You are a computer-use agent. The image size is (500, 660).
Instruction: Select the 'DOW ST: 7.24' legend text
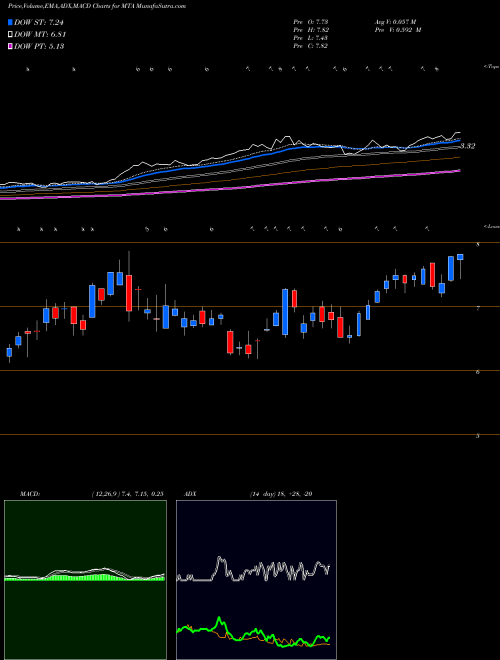tap(39, 22)
